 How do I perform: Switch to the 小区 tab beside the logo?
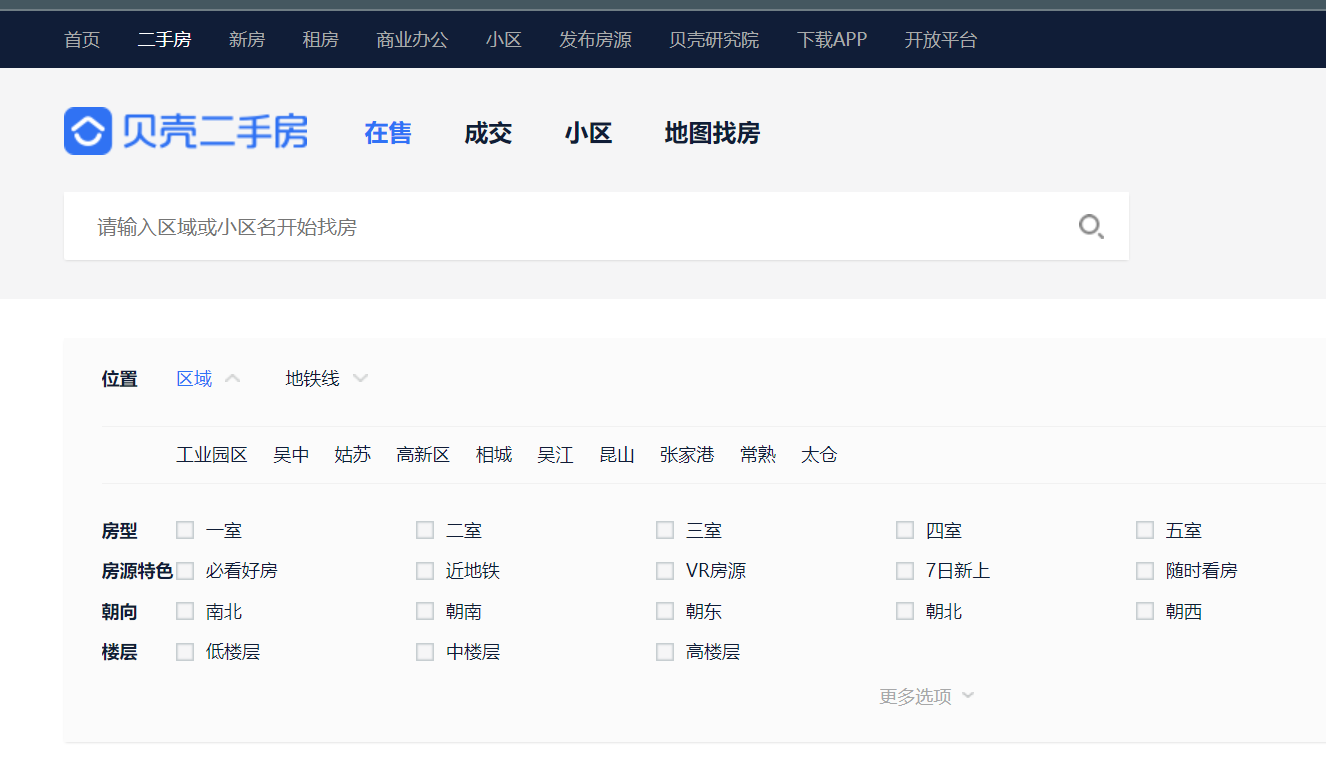[x=588, y=133]
